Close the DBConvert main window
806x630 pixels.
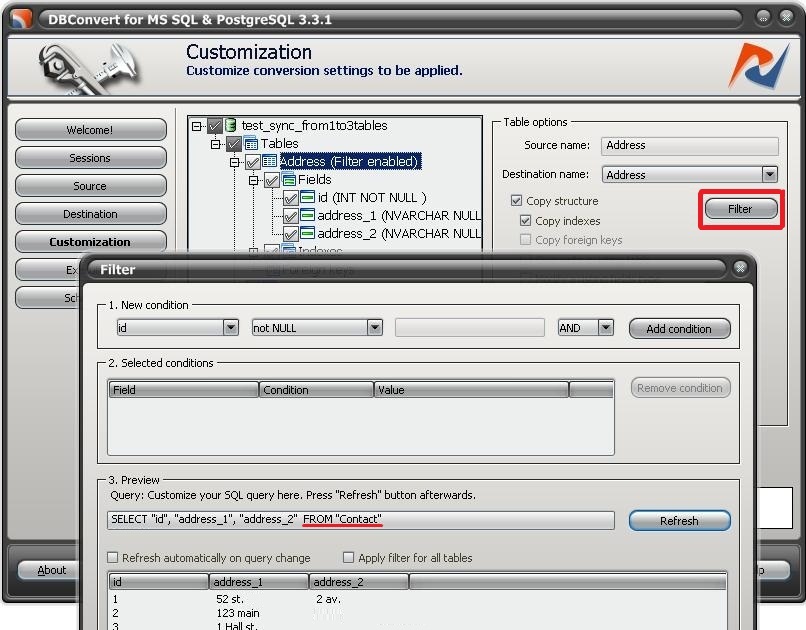(786, 18)
